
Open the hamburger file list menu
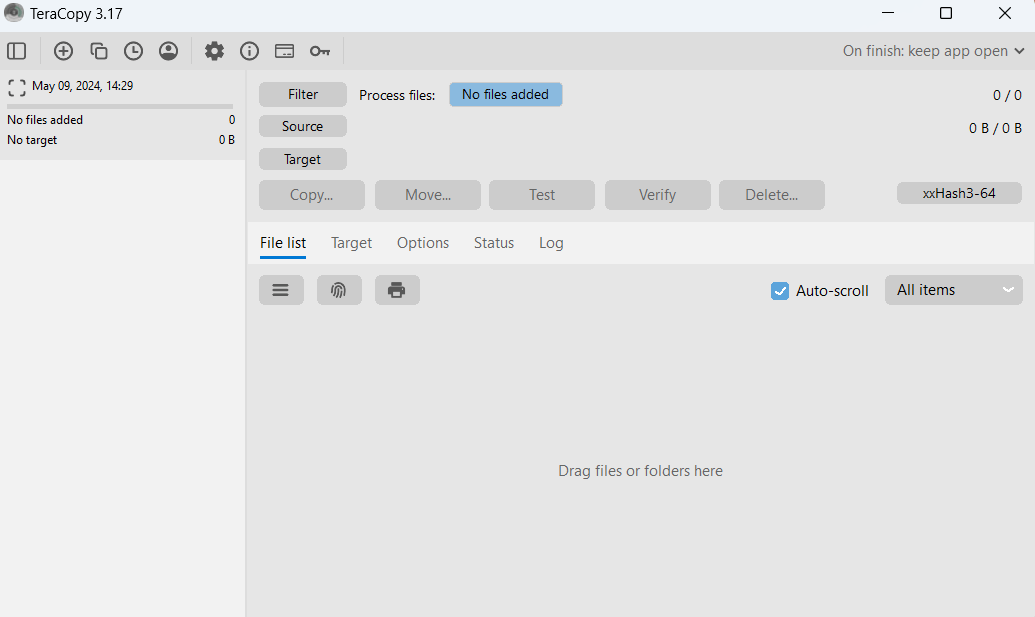281,290
